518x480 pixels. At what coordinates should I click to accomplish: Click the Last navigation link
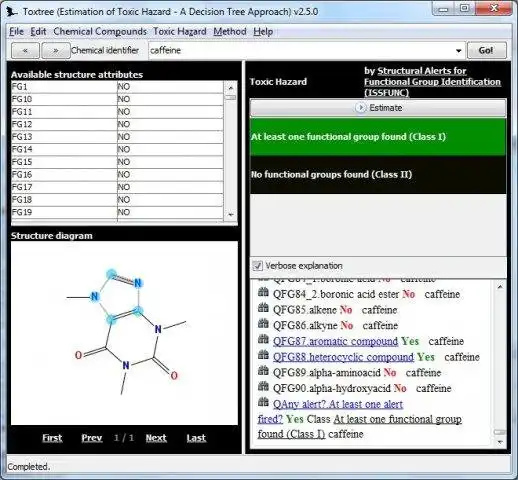tap(196, 438)
